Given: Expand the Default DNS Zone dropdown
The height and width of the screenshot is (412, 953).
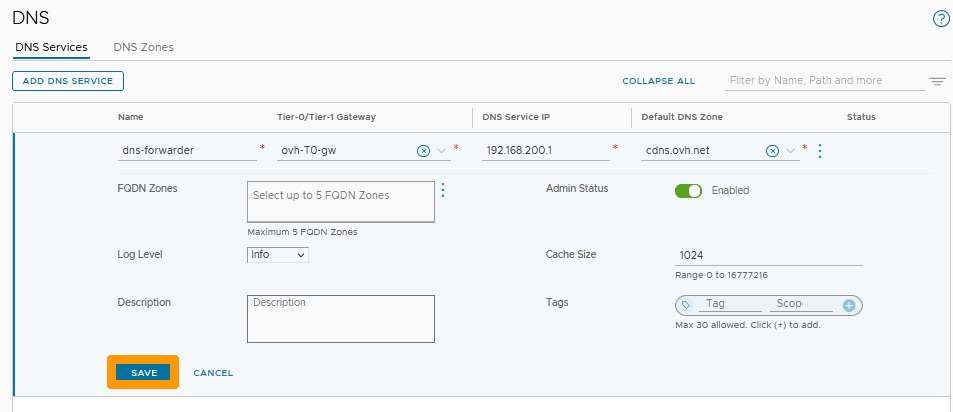Looking at the screenshot, I should 790,151.
